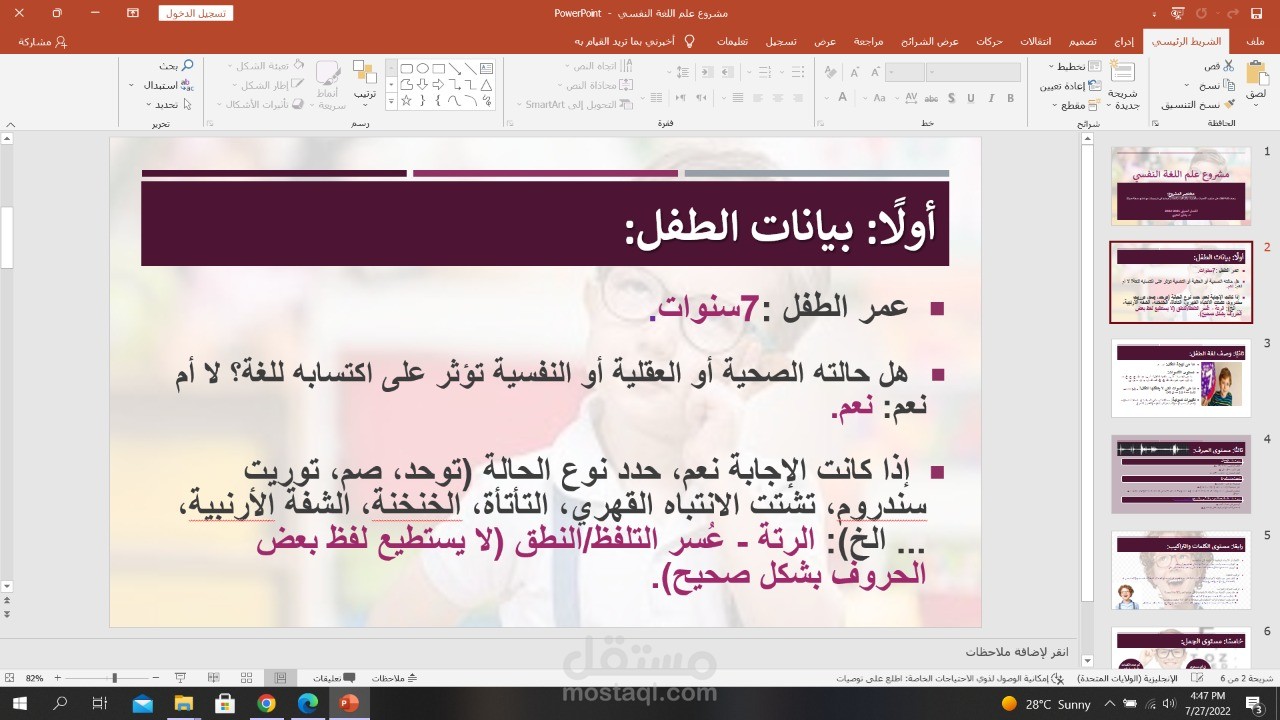1280x720 pixels.
Task: Click the Sign in (تسجيل الدخول) button
Action: (x=196, y=13)
